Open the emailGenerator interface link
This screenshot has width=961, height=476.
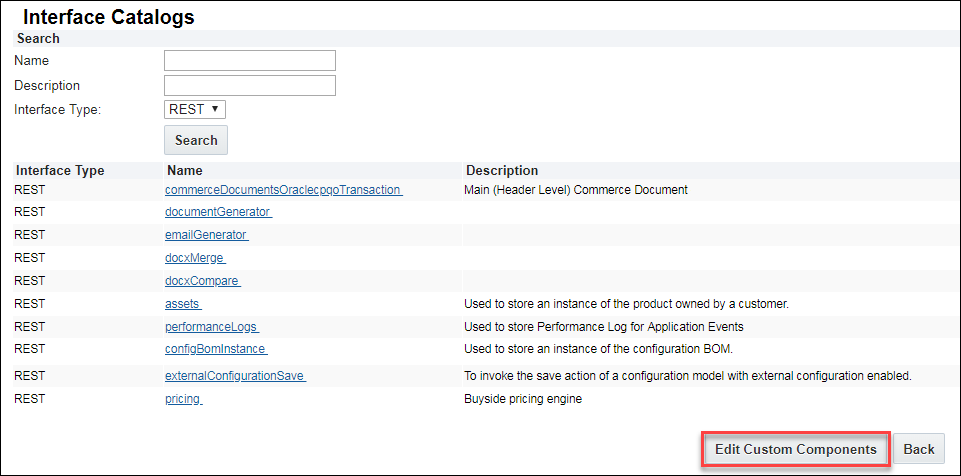(x=206, y=235)
